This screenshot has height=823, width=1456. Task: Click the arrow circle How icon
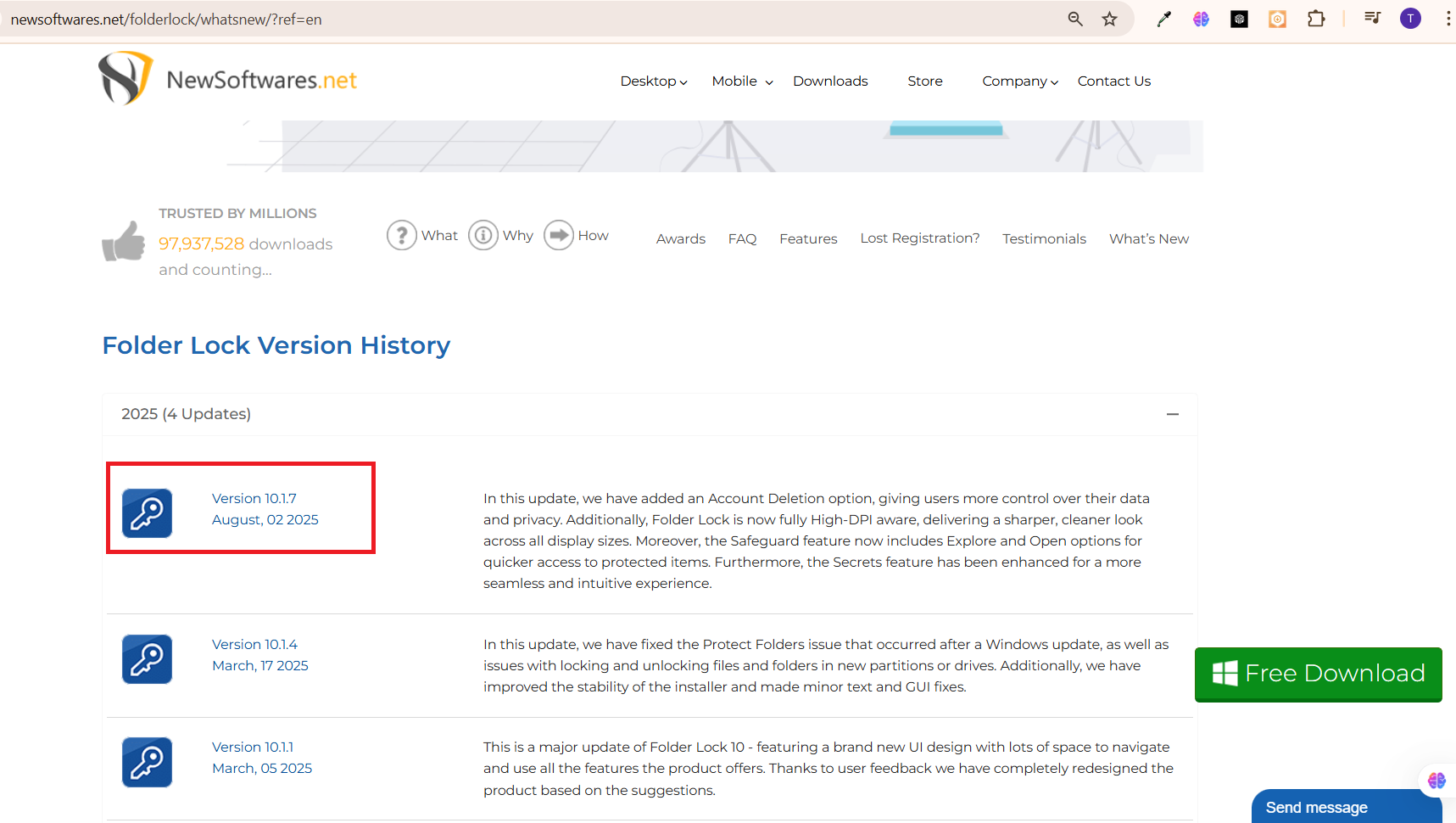click(559, 235)
